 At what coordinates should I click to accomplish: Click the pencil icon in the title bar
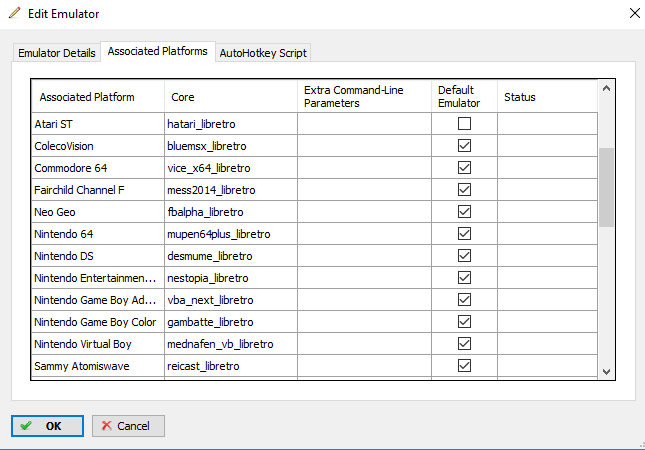pyautogui.click(x=14, y=13)
